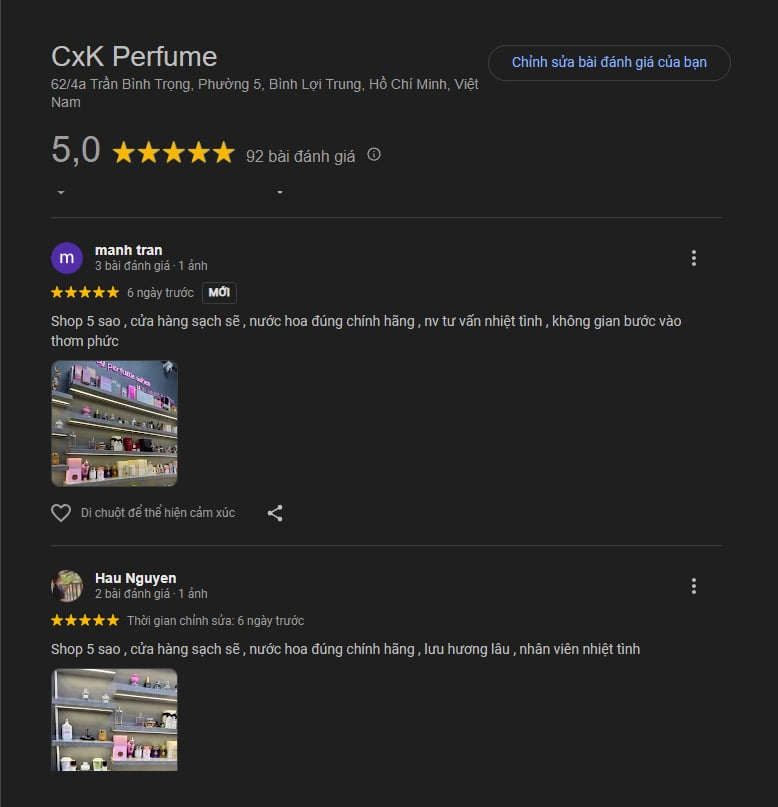Click the rating info icon beside 92 bài đánh giá
This screenshot has height=807, width=778.
374,154
